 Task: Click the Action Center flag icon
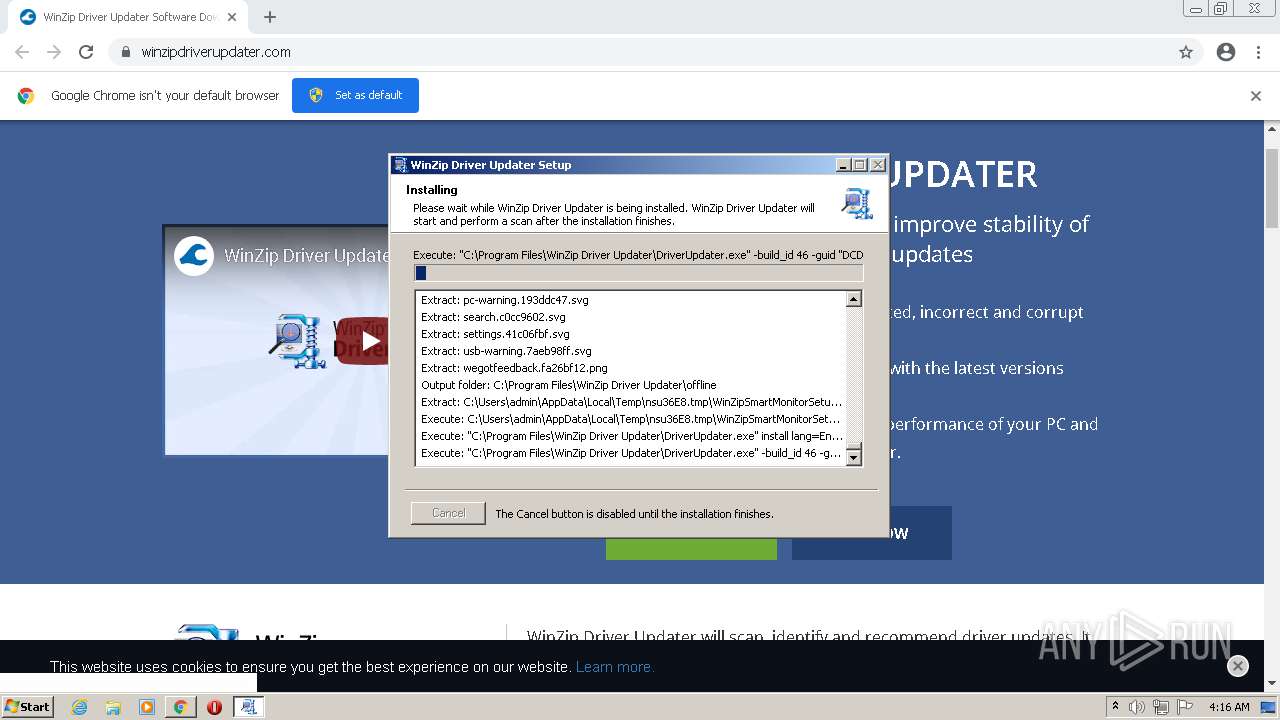pos(1185,707)
